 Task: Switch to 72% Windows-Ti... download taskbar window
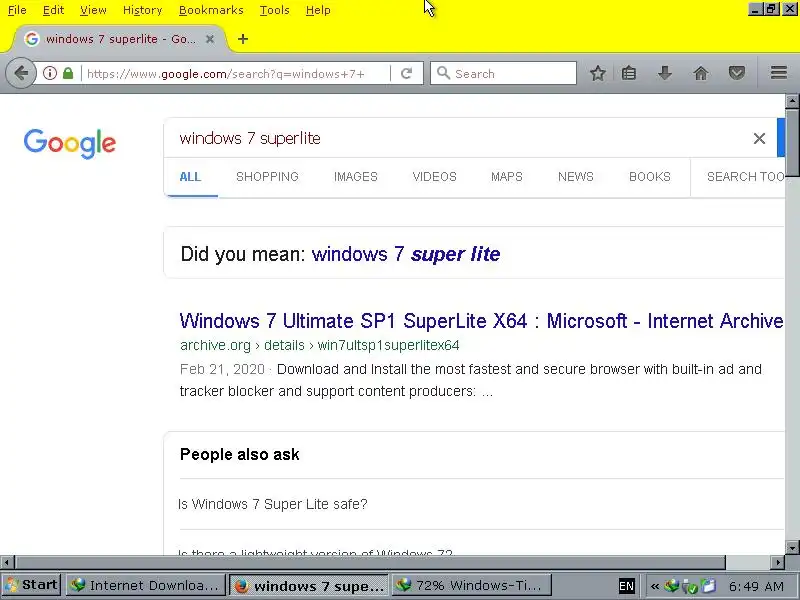(x=471, y=585)
